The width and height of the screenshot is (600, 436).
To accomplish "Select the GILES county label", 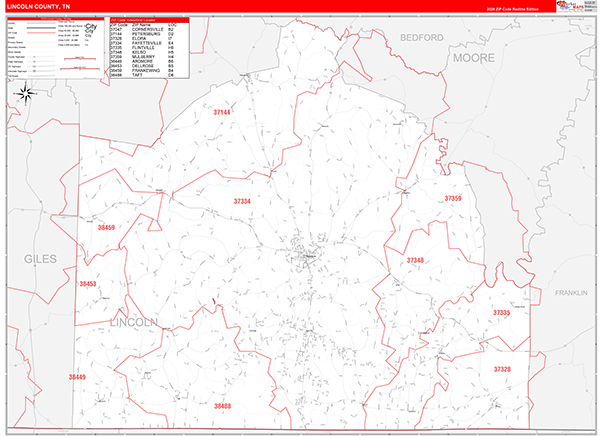I will (41, 258).
